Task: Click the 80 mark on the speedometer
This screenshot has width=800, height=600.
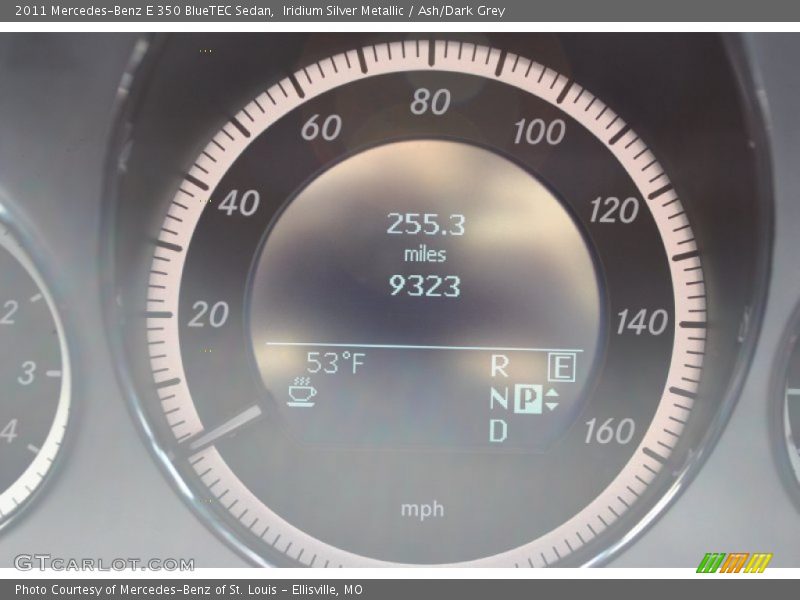Action: [430, 102]
